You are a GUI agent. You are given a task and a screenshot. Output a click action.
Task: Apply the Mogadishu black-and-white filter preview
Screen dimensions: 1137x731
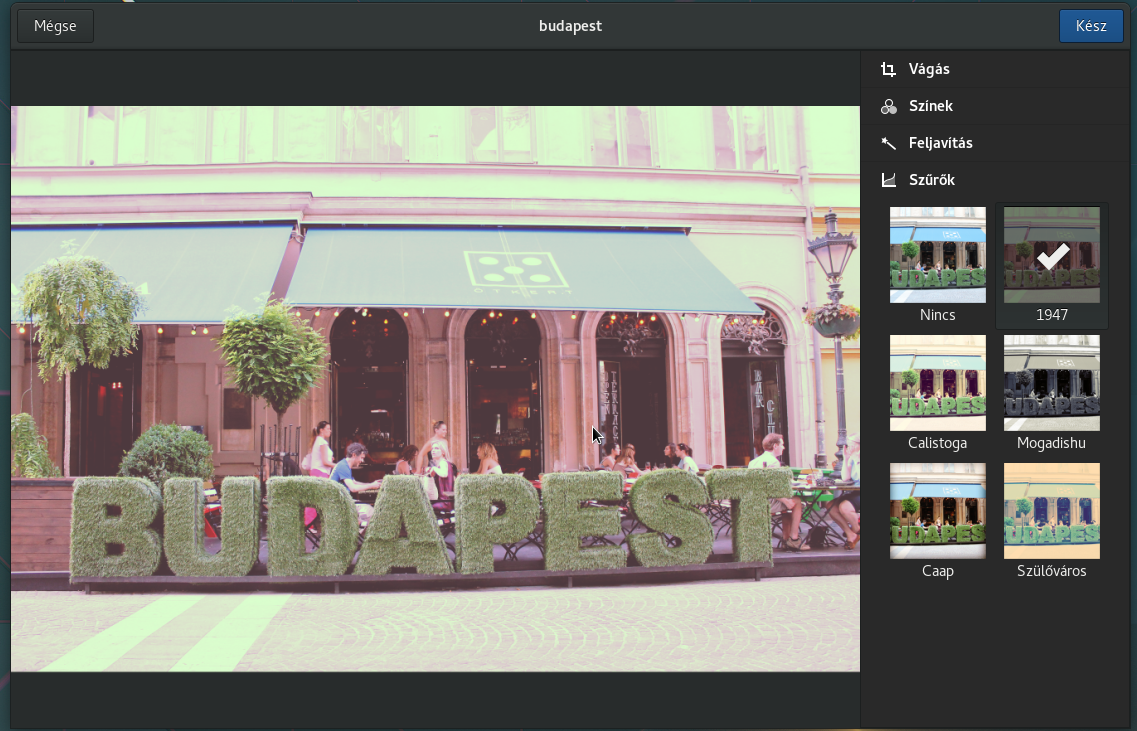click(1051, 383)
